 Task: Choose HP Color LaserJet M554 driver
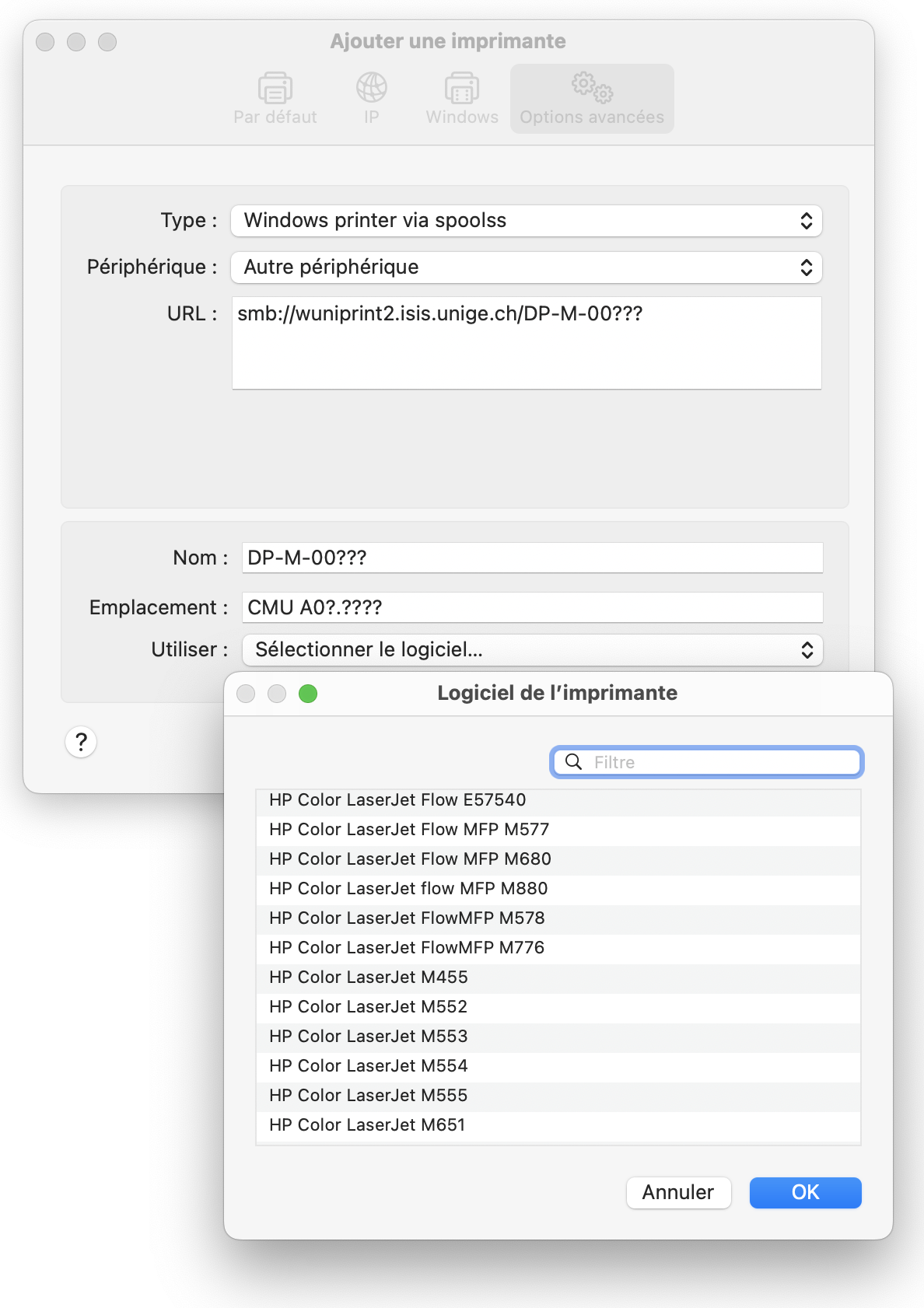coord(558,1067)
